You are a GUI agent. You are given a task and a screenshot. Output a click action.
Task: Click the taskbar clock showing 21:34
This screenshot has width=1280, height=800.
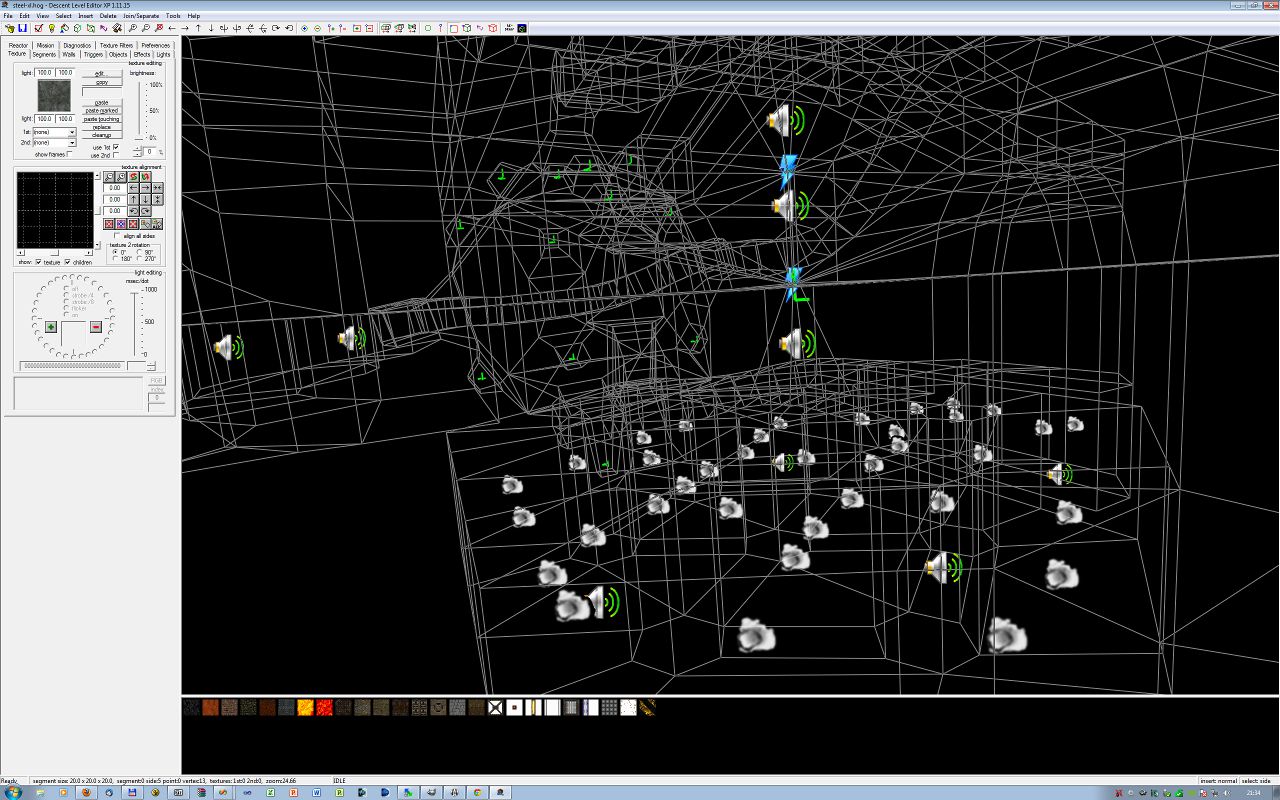tap(1254, 792)
